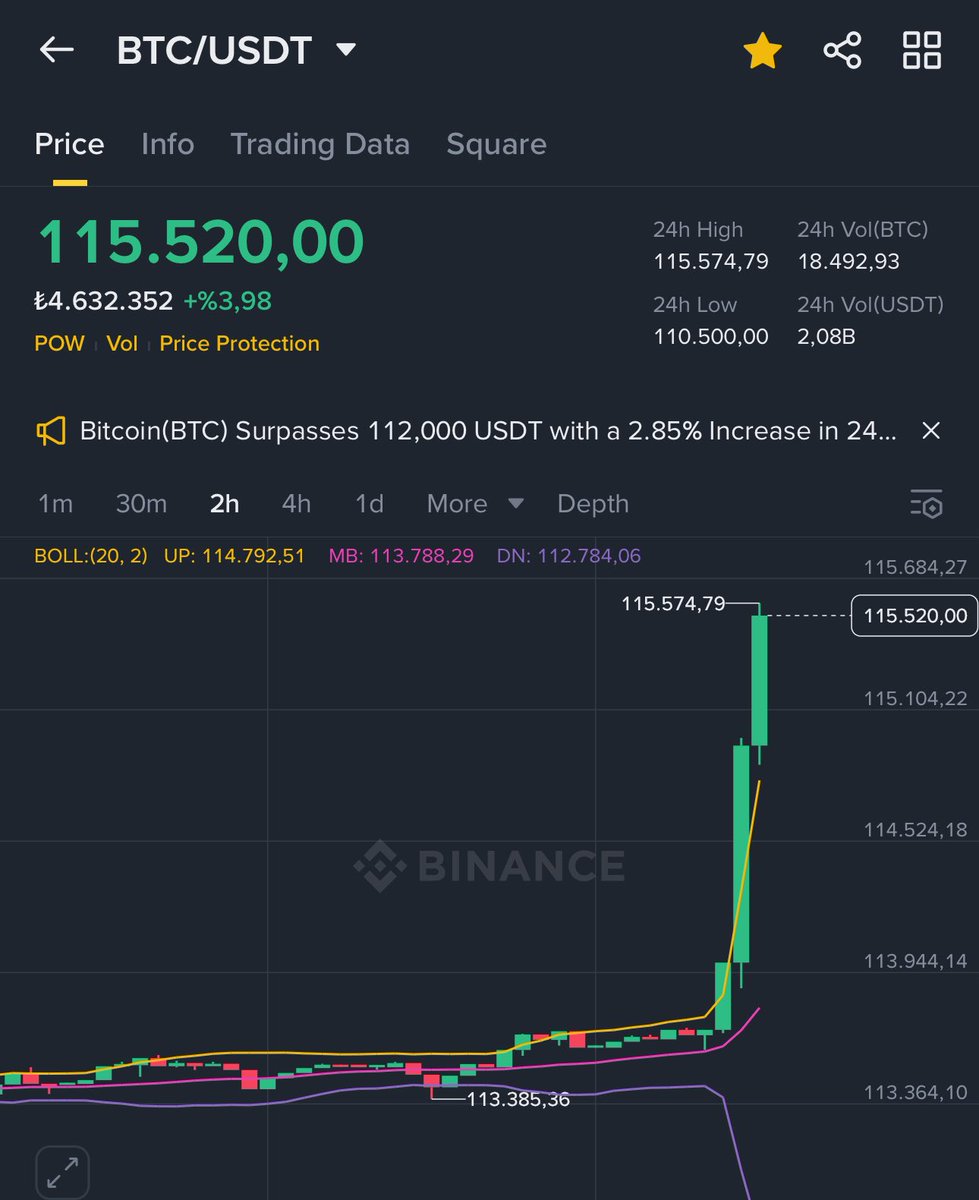Viewport: 979px width, 1200px height.
Task: Tap the +%3,98 change value
Action: [227, 301]
